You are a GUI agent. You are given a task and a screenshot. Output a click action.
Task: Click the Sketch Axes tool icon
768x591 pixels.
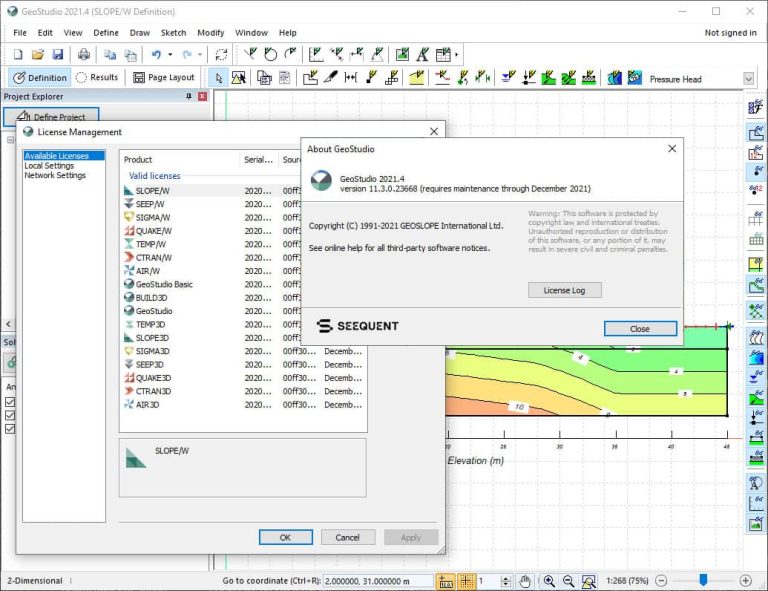316,54
